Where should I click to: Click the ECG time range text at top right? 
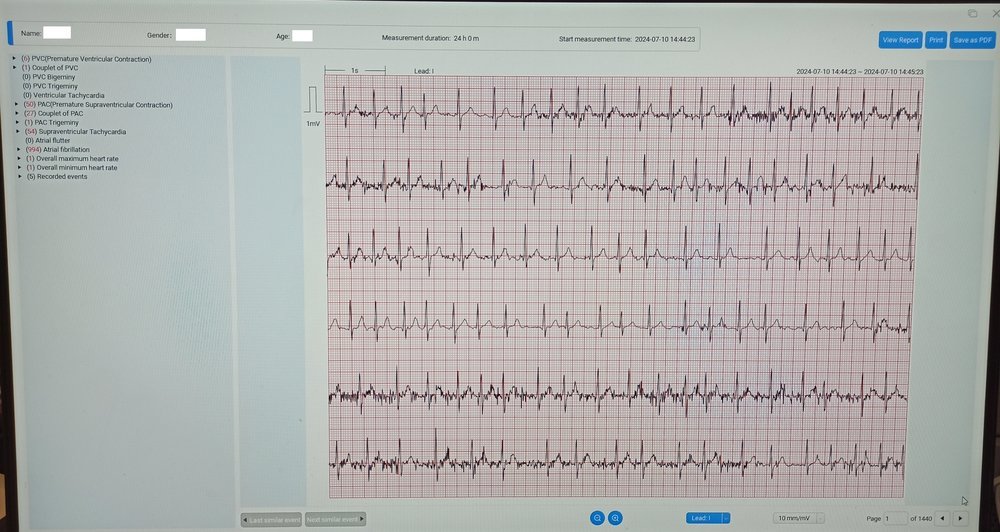pyautogui.click(x=860, y=71)
